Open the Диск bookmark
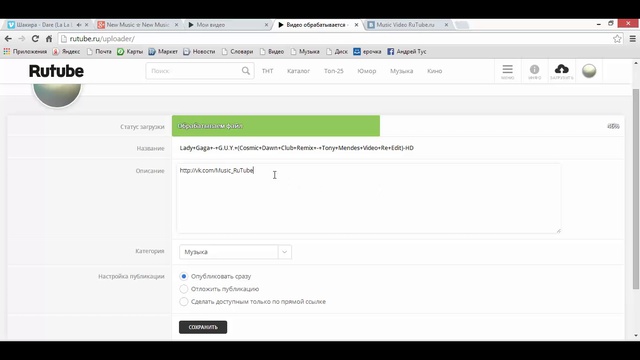This screenshot has height=360, width=640. pos(337,51)
